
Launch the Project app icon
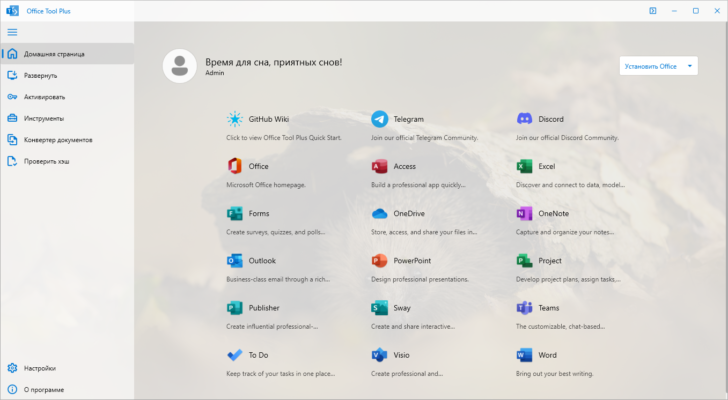524,261
